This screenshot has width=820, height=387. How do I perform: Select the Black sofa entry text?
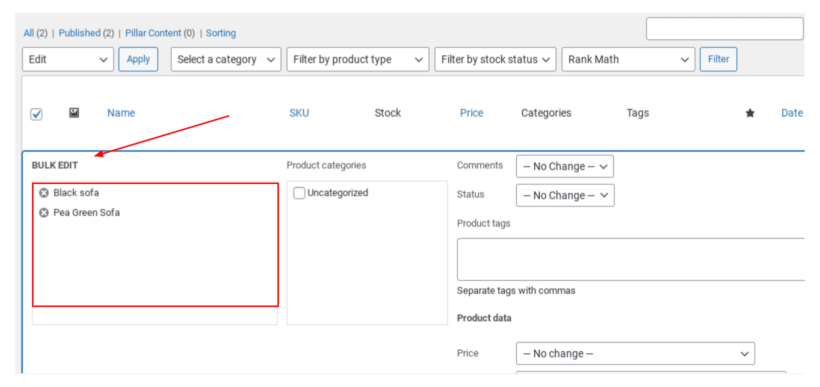click(76, 193)
